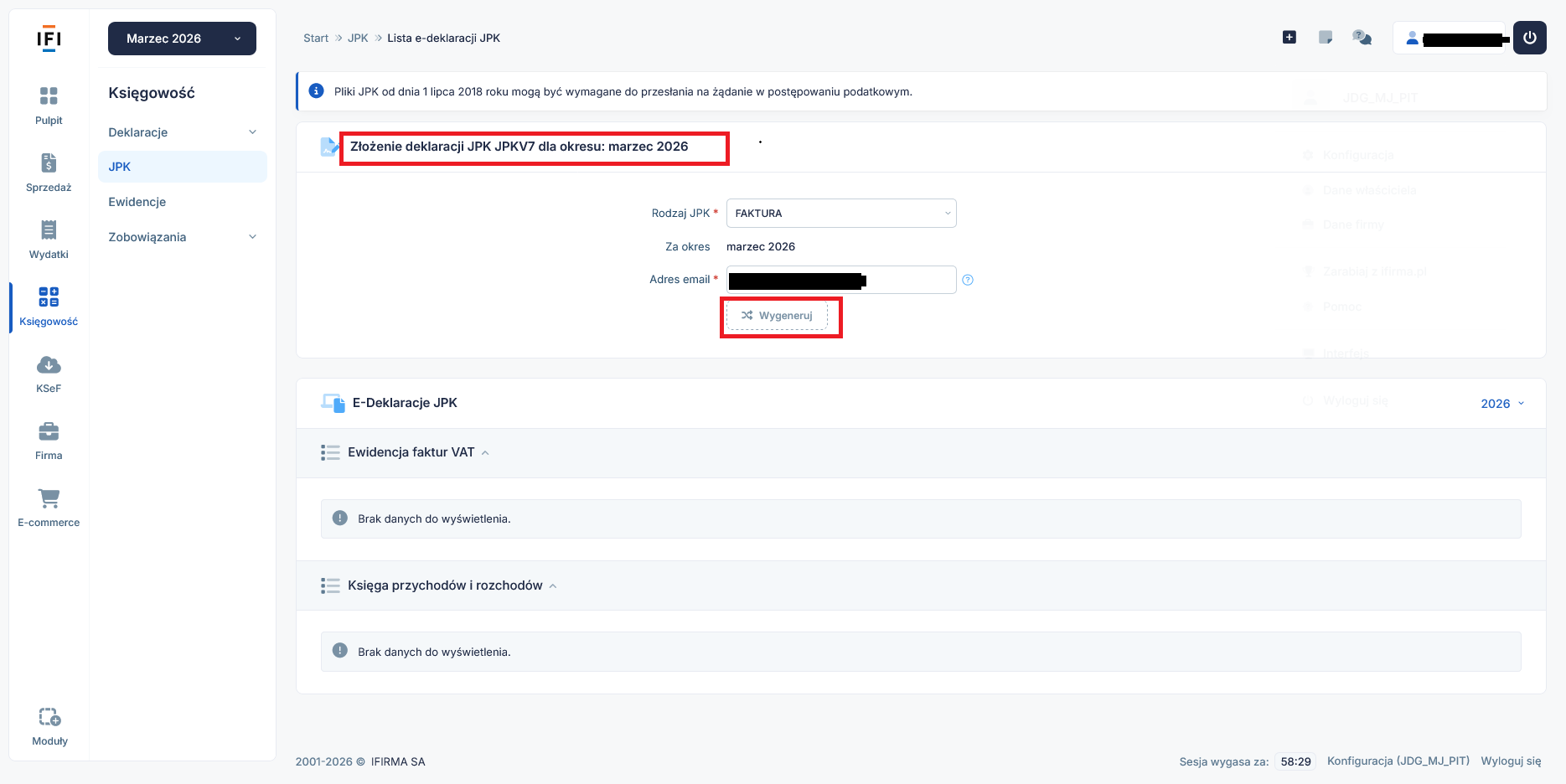Open the Rodzaj JPK dropdown
The width and height of the screenshot is (1566, 784).
(840, 214)
